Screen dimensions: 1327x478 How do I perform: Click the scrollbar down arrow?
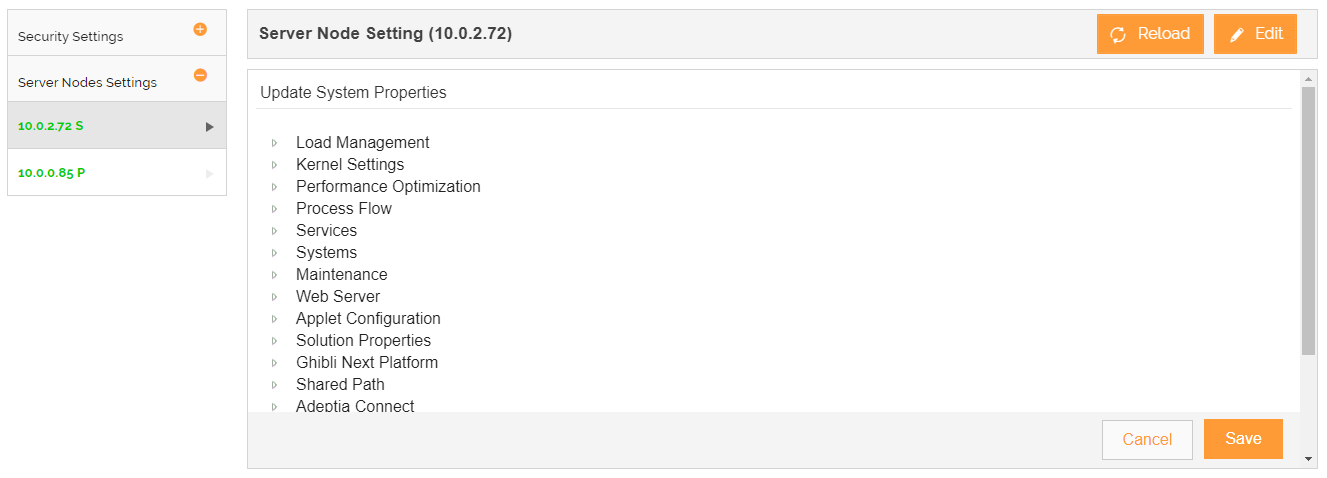1309,459
